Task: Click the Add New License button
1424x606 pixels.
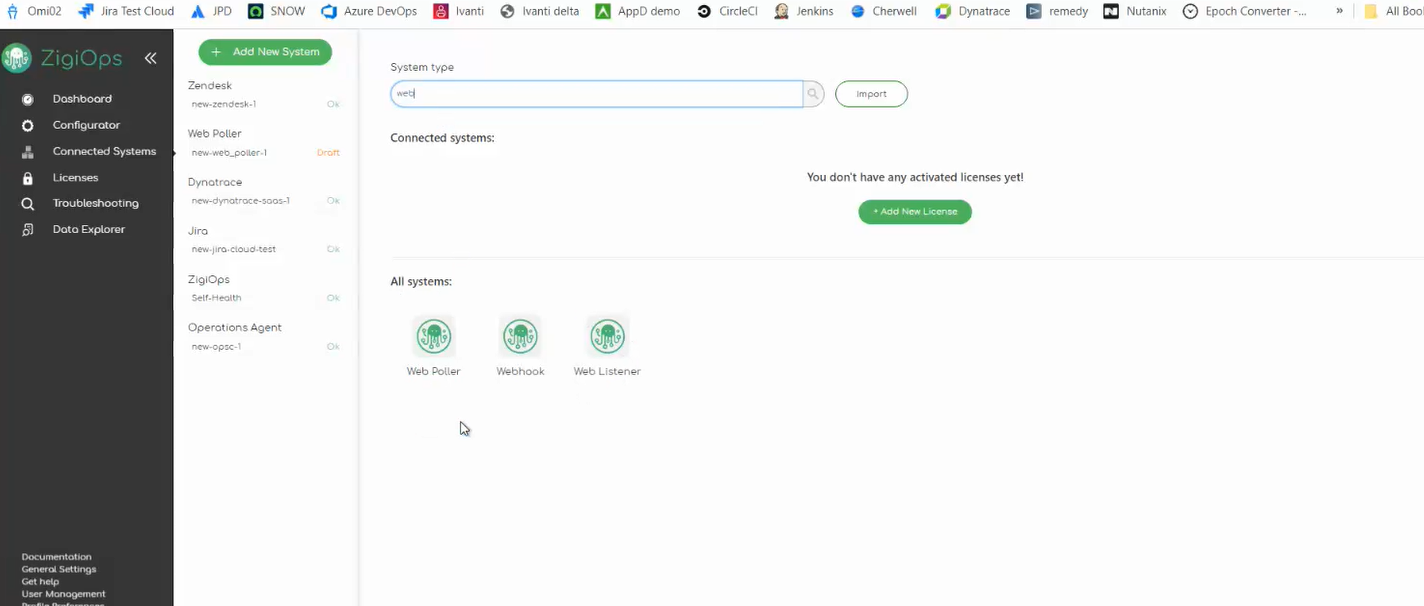Action: [x=914, y=211]
